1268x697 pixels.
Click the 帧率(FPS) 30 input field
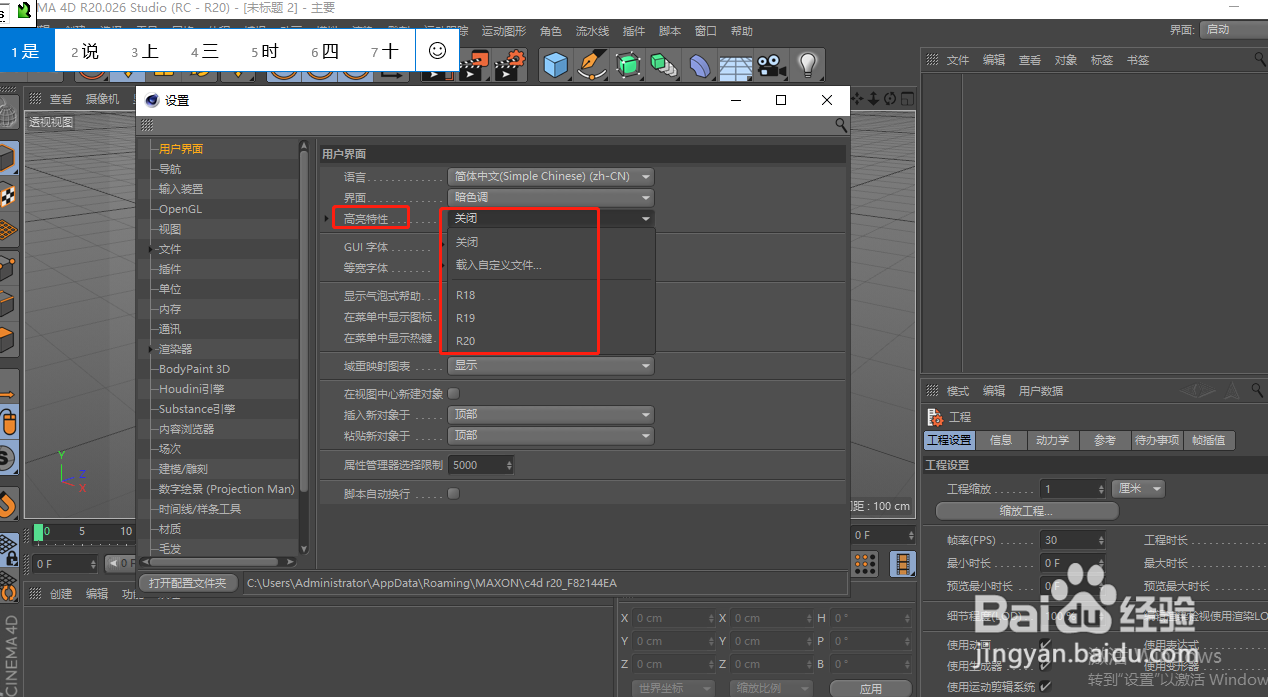click(1072, 540)
